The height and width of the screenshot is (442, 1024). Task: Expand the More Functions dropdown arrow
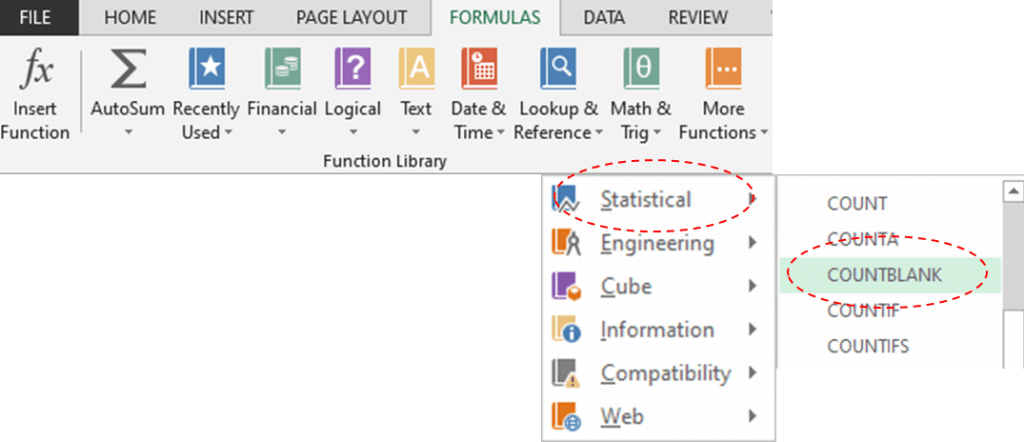(x=763, y=133)
